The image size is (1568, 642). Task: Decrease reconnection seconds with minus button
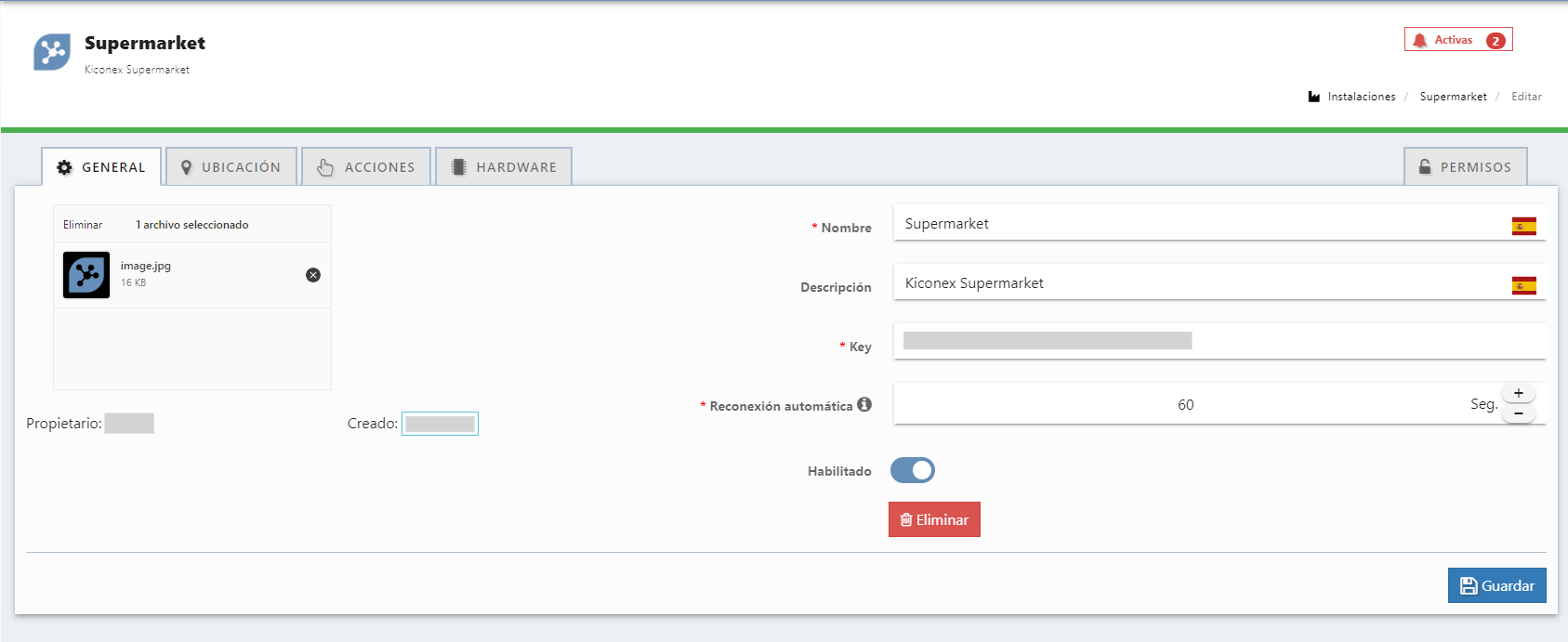(1519, 413)
